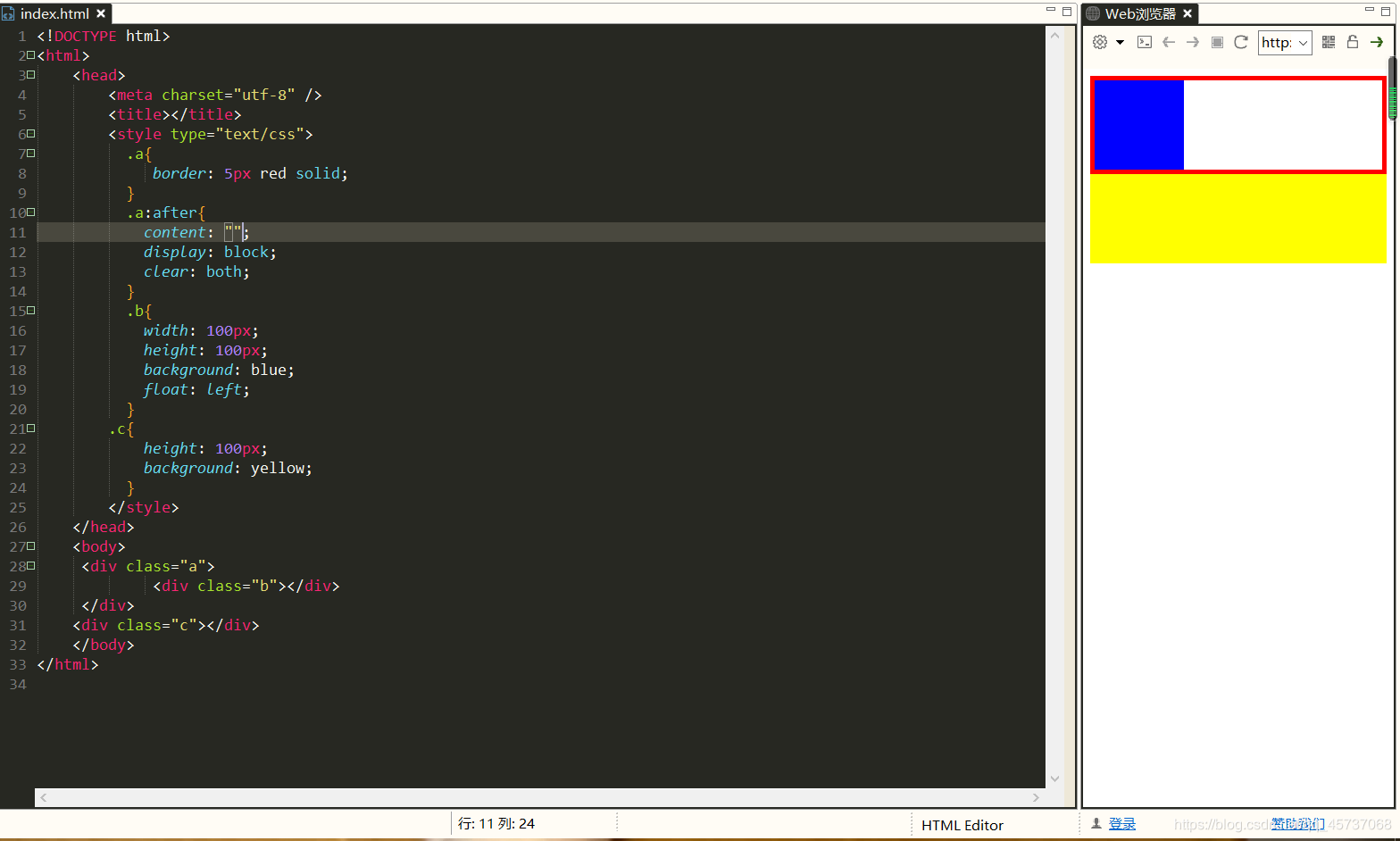This screenshot has width=1400, height=841.
Task: Click the div class="c" line
Action: [166, 625]
